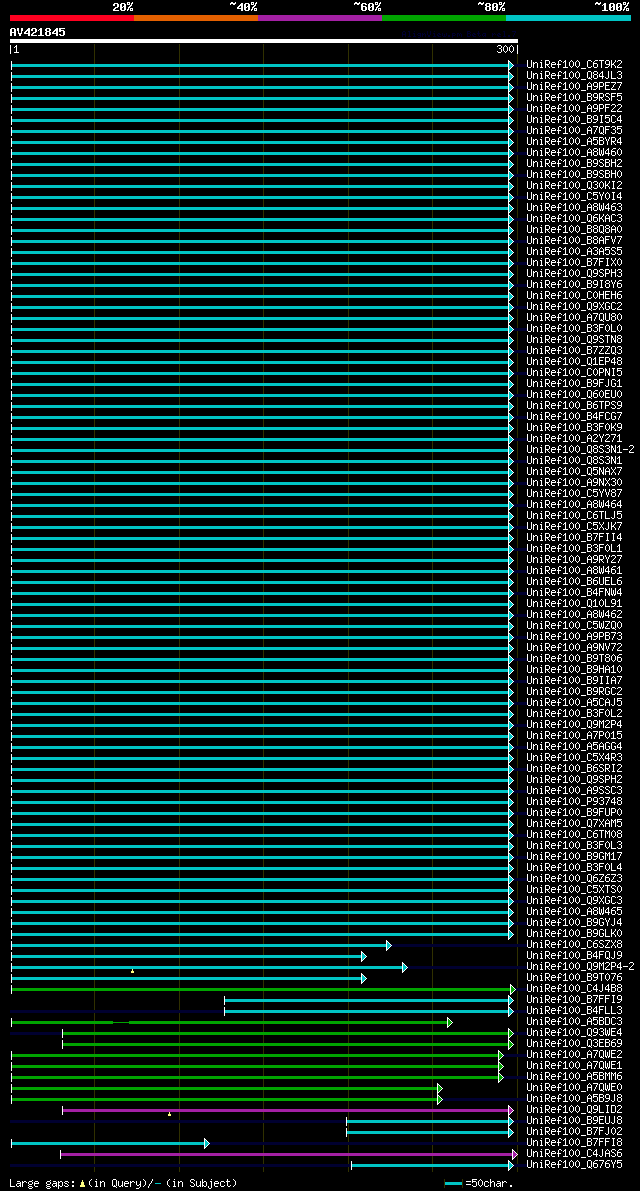
Task: Click the short cyan bar for UniRef100_B7FFI8
Action: coord(110,1144)
